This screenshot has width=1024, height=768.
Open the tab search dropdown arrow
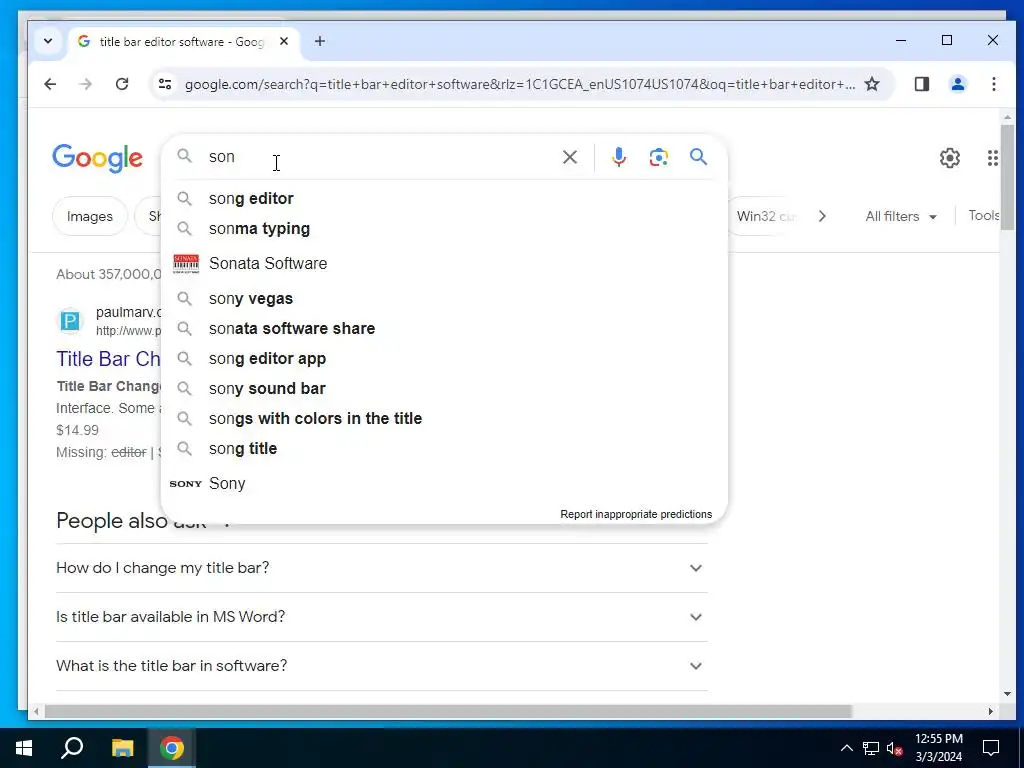(x=48, y=41)
